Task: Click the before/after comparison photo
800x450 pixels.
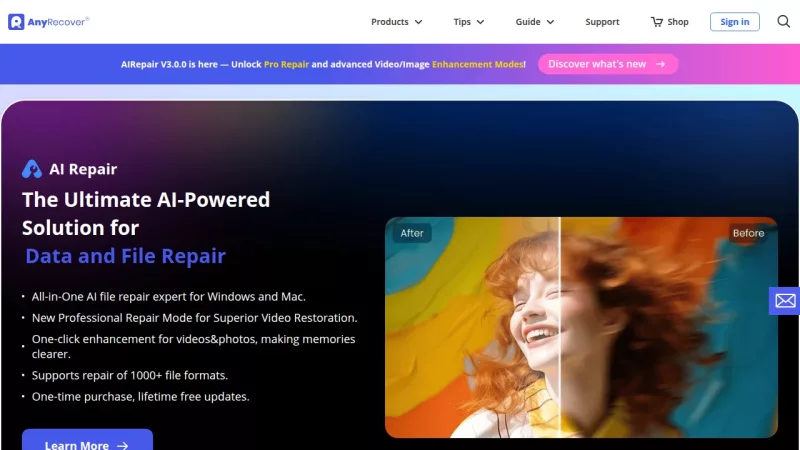Action: [x=581, y=327]
